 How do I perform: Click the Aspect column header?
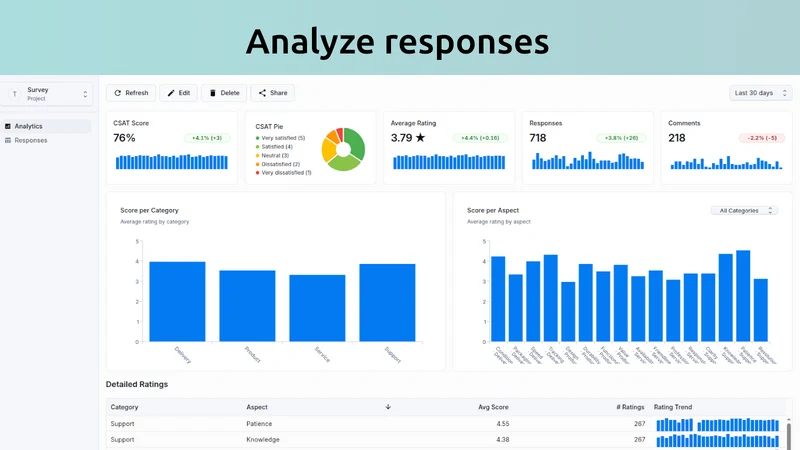pos(257,407)
